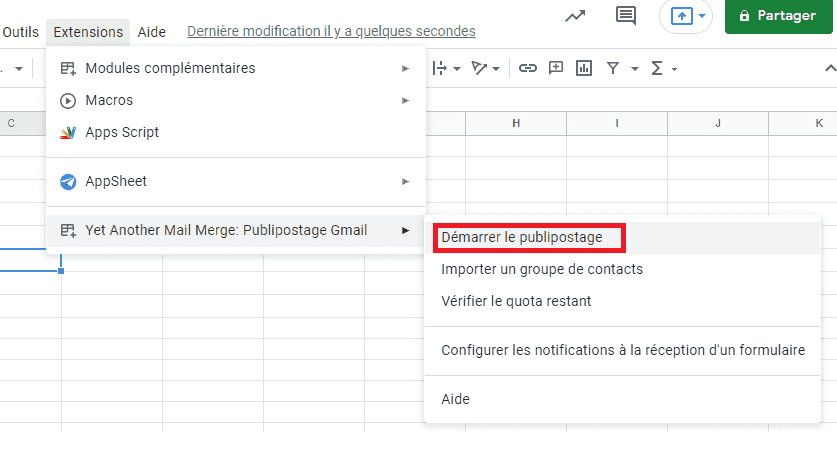
Task: Choose Vérifier le quota restant
Action: tap(622, 302)
